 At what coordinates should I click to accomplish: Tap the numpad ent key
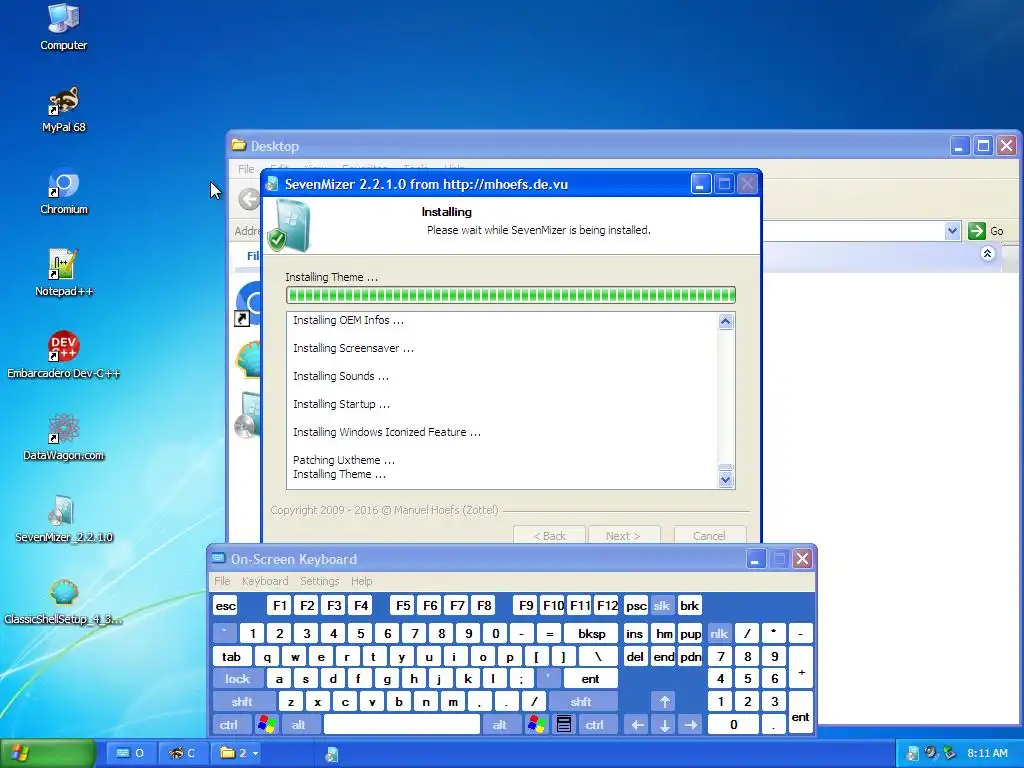pos(801,714)
